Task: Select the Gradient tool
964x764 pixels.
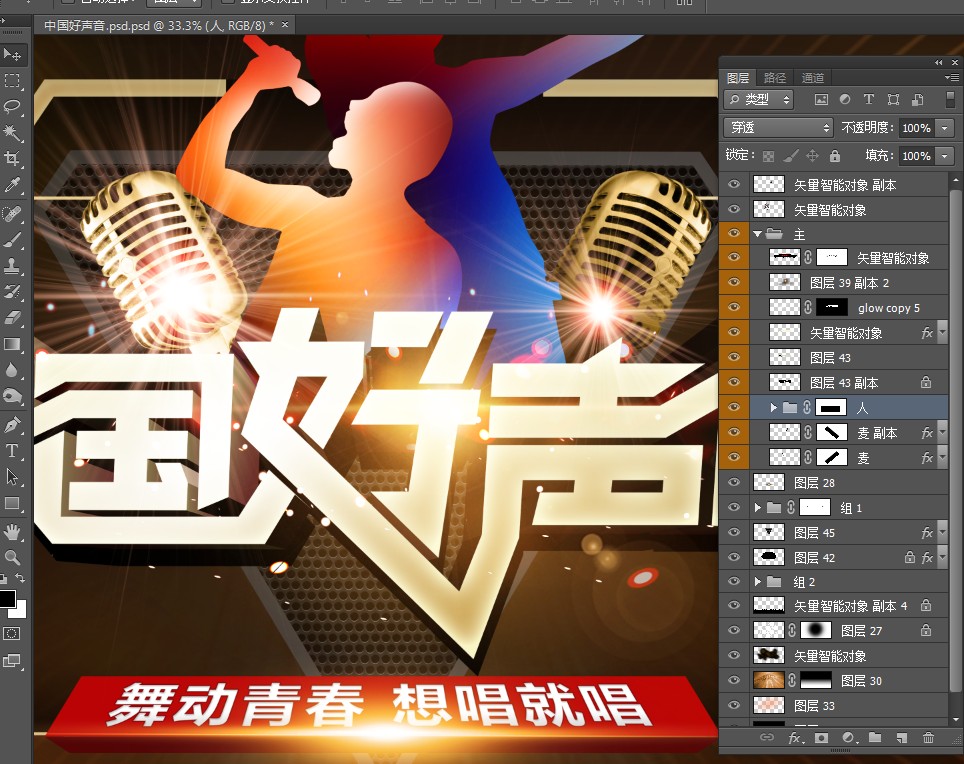Action: click(12, 343)
